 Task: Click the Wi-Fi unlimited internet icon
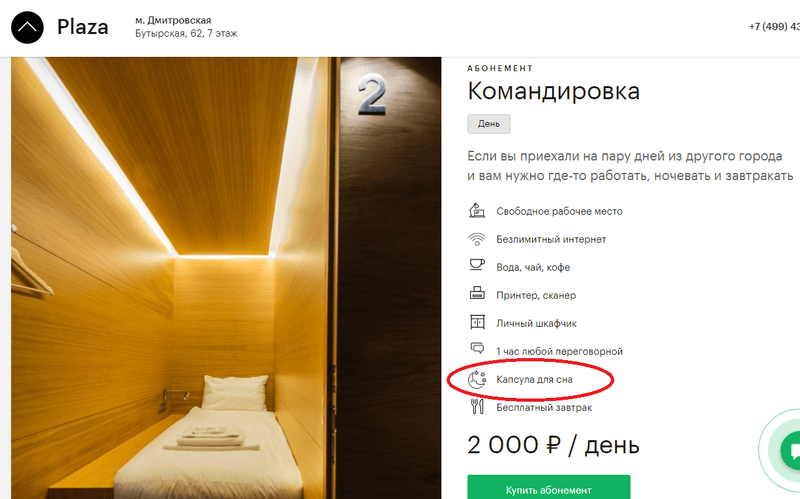coord(477,239)
